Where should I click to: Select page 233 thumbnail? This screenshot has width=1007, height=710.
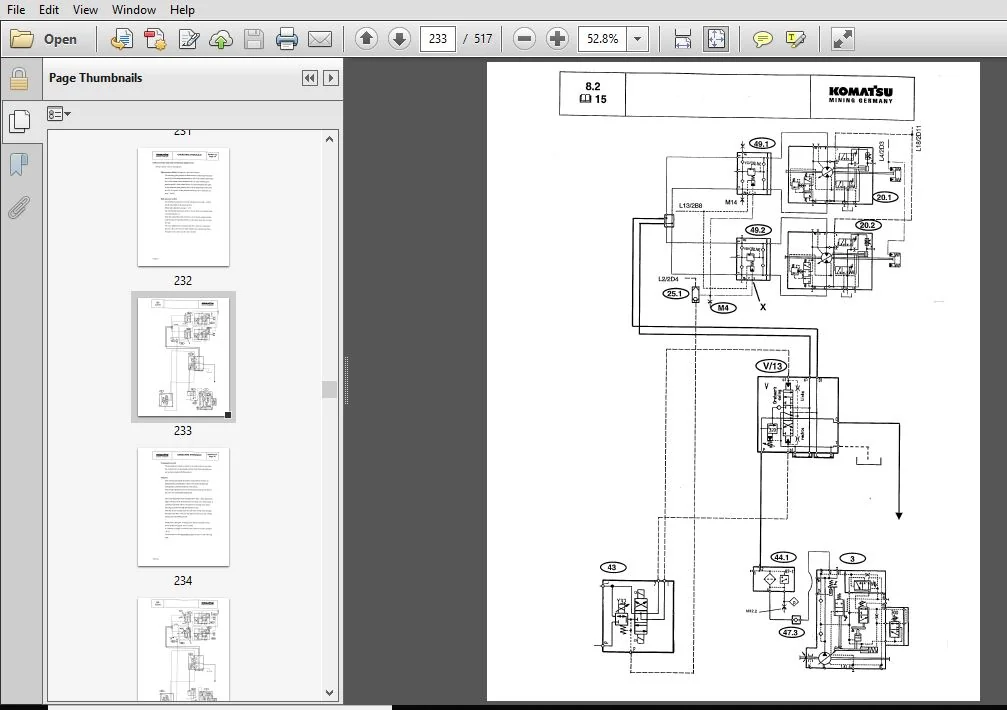click(x=183, y=357)
